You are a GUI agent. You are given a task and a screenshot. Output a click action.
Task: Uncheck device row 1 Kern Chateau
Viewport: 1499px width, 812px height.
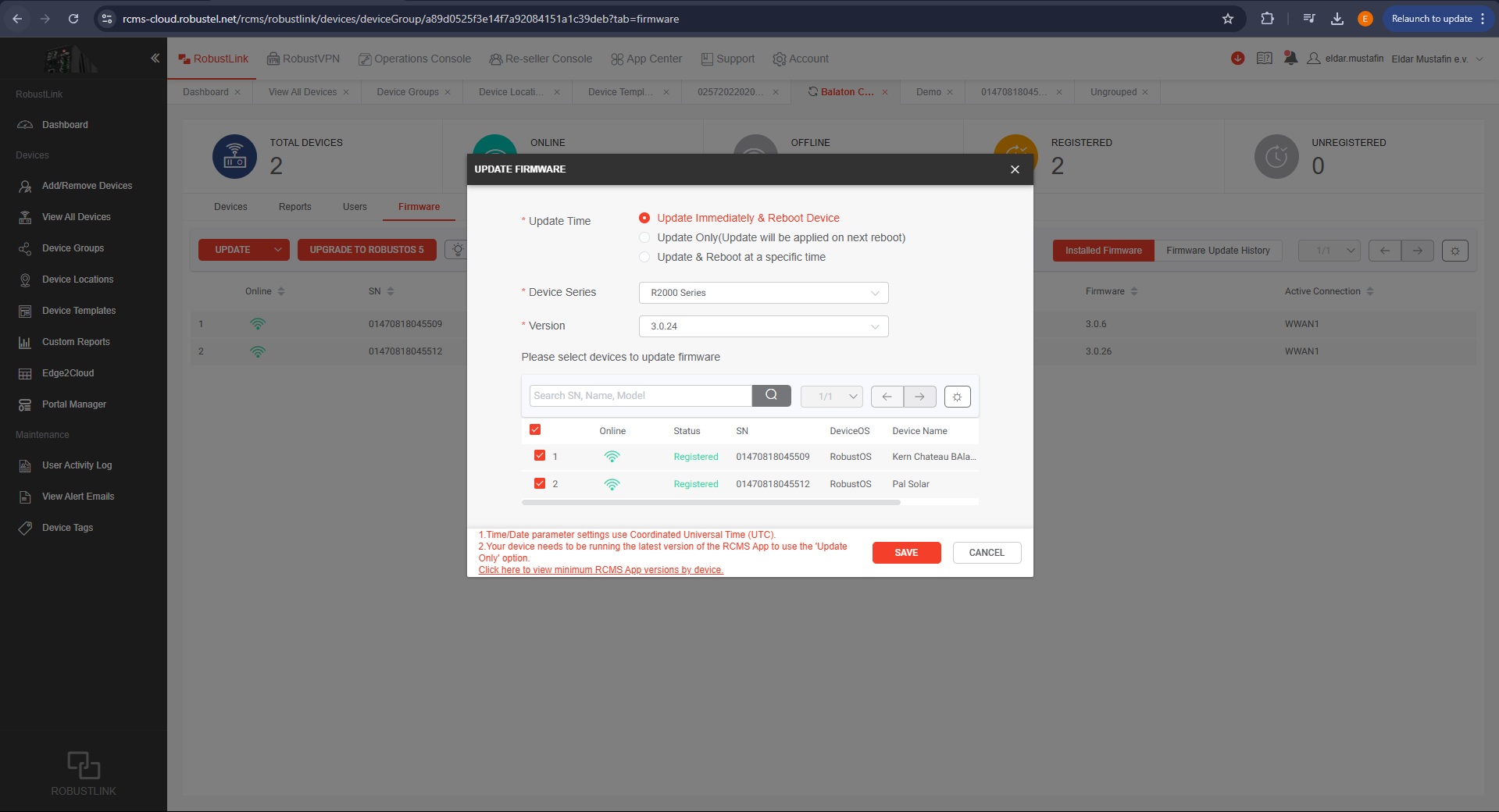[x=539, y=455]
